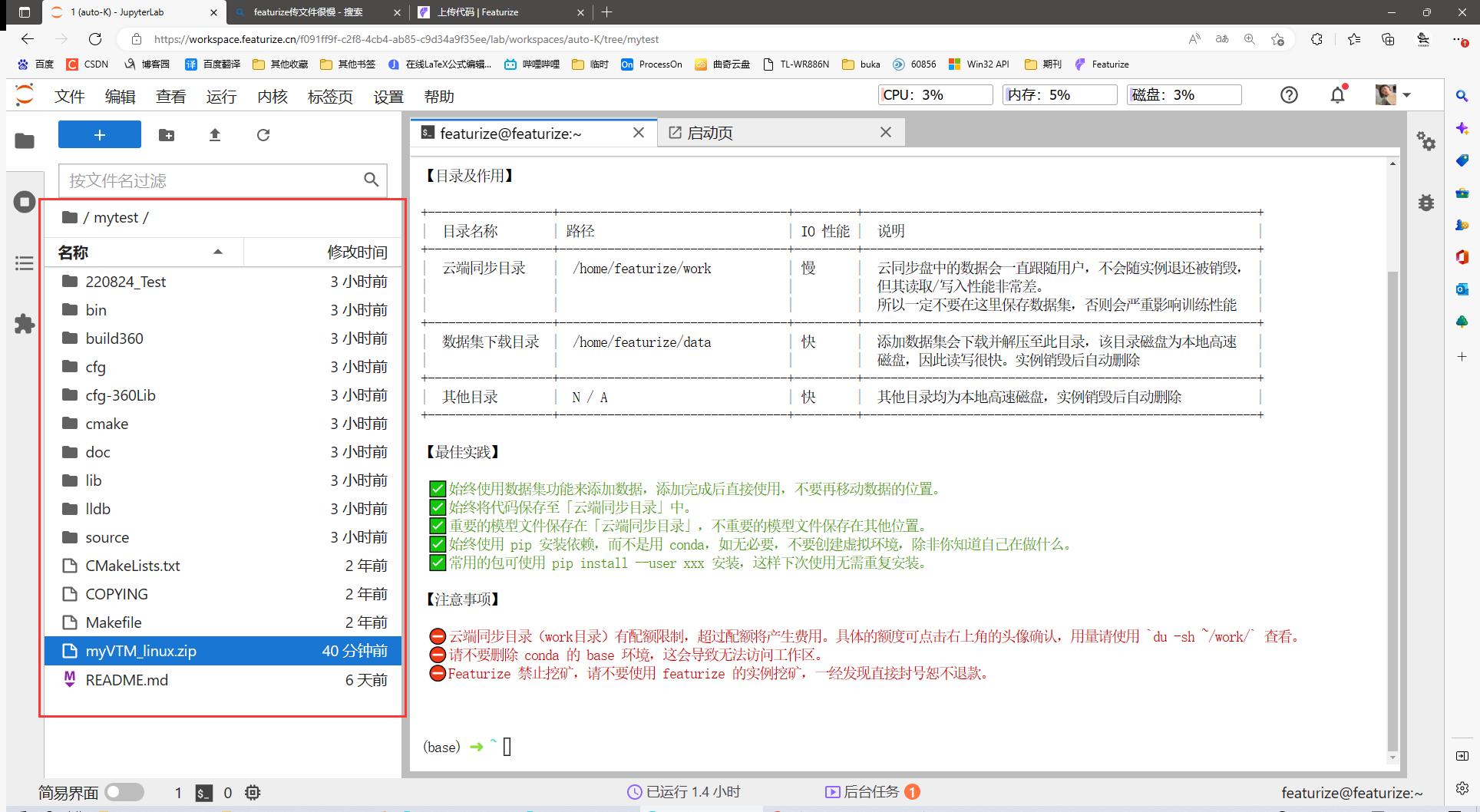The height and width of the screenshot is (812, 1480).
Task: Create a new folder in file browser
Action: 167,135
